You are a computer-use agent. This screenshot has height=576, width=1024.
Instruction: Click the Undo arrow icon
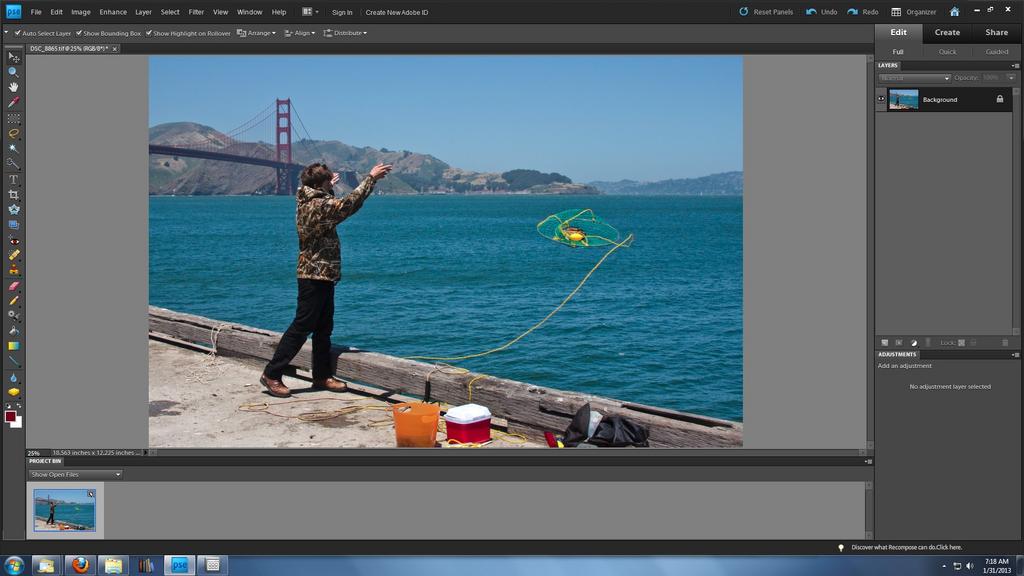[x=810, y=12]
